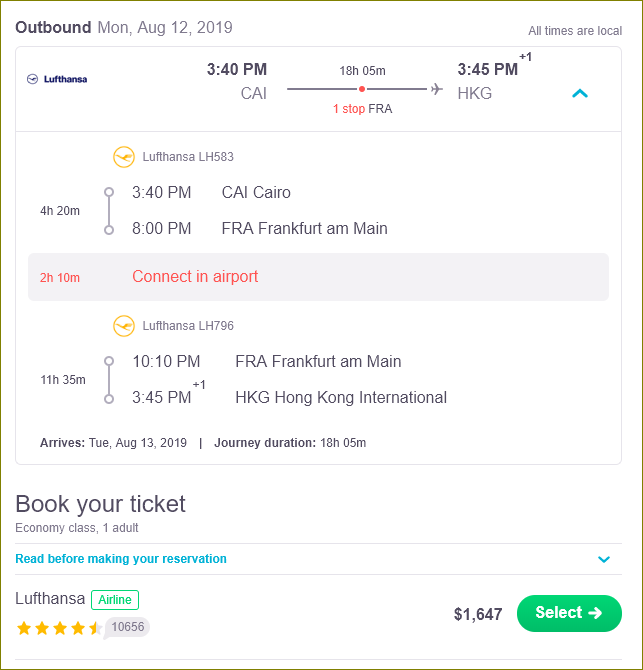The image size is (643, 670).
Task: Open the 10656 reviews bubble
Action: point(127,627)
